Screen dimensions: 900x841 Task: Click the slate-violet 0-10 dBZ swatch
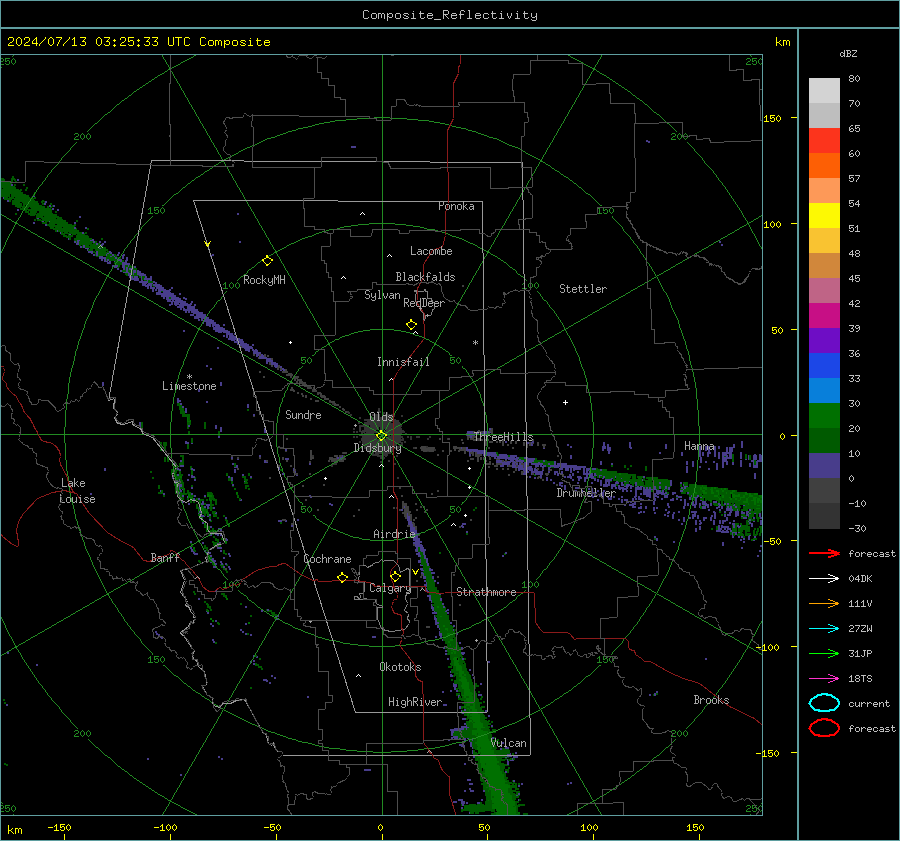coord(824,466)
